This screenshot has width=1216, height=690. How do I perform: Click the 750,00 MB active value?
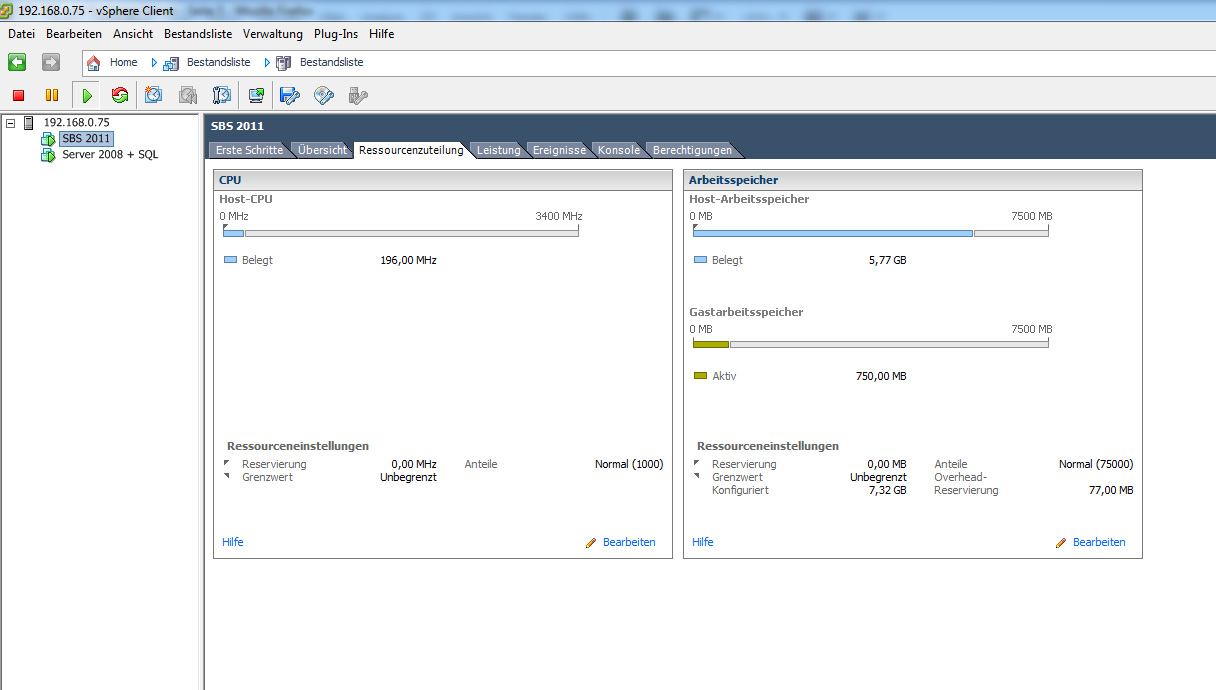[x=881, y=376]
